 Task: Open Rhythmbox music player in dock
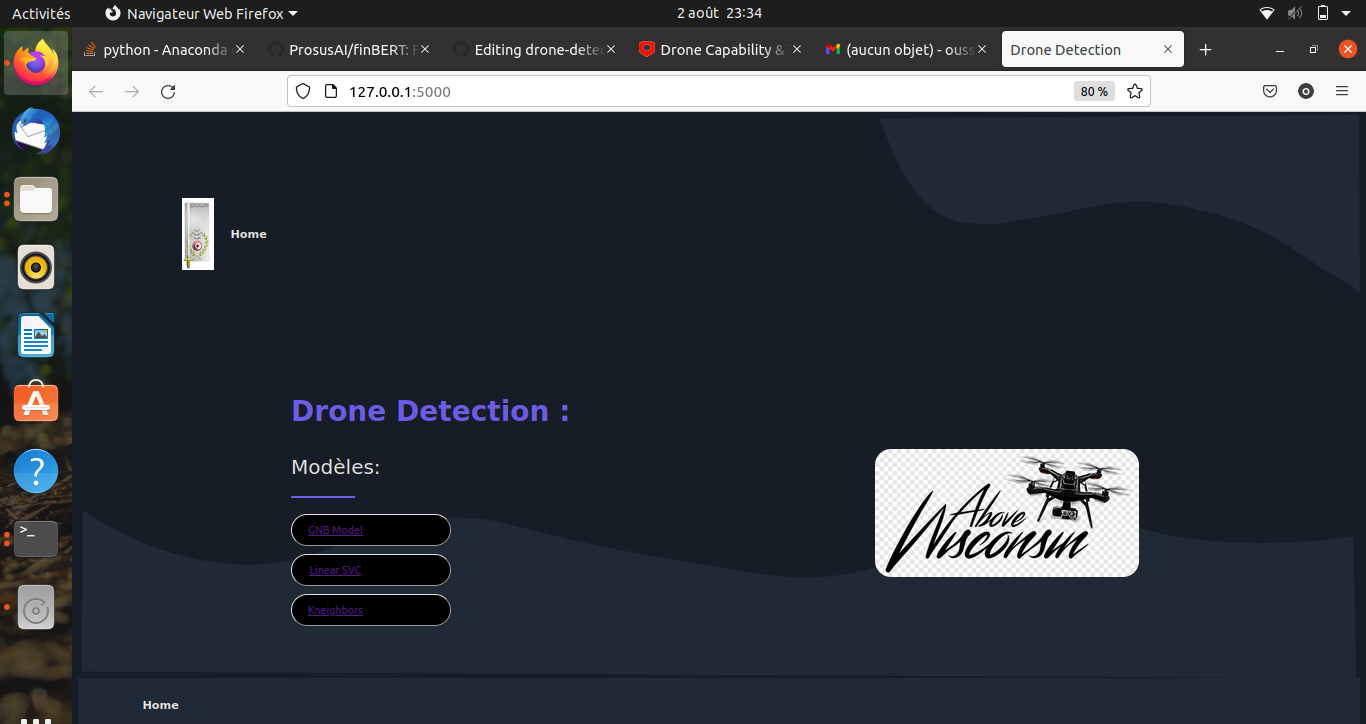36,267
